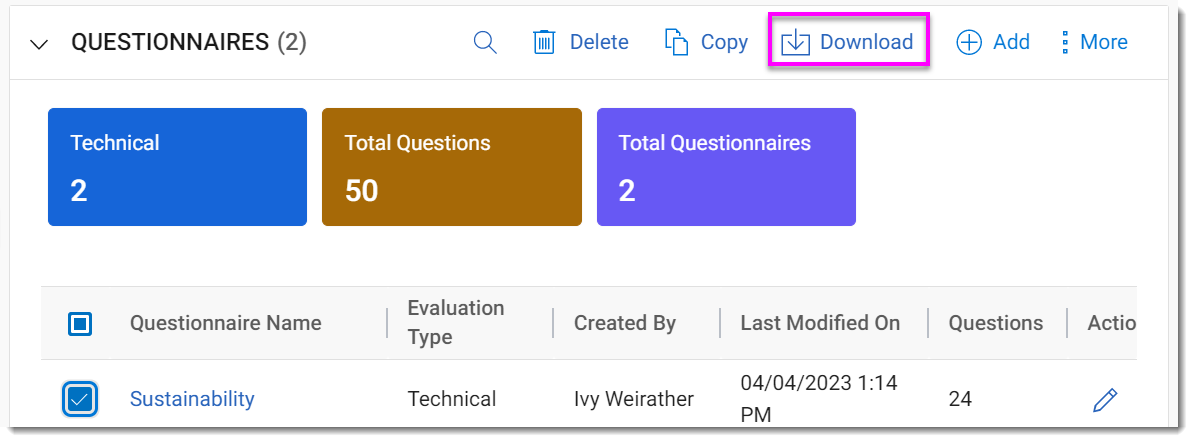Collapse the Questionnaires section chevron
This screenshot has width=1193, height=442.
(40, 43)
